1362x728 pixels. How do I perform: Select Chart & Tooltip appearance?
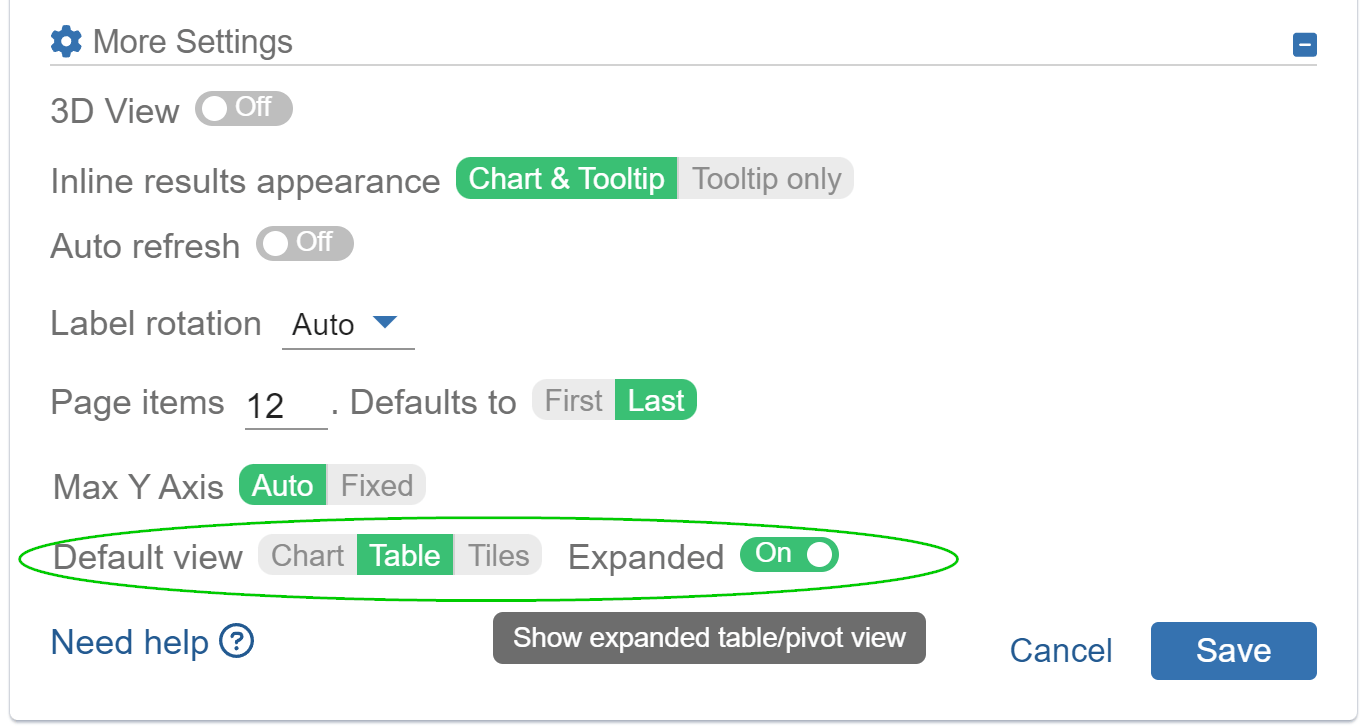coord(566,178)
